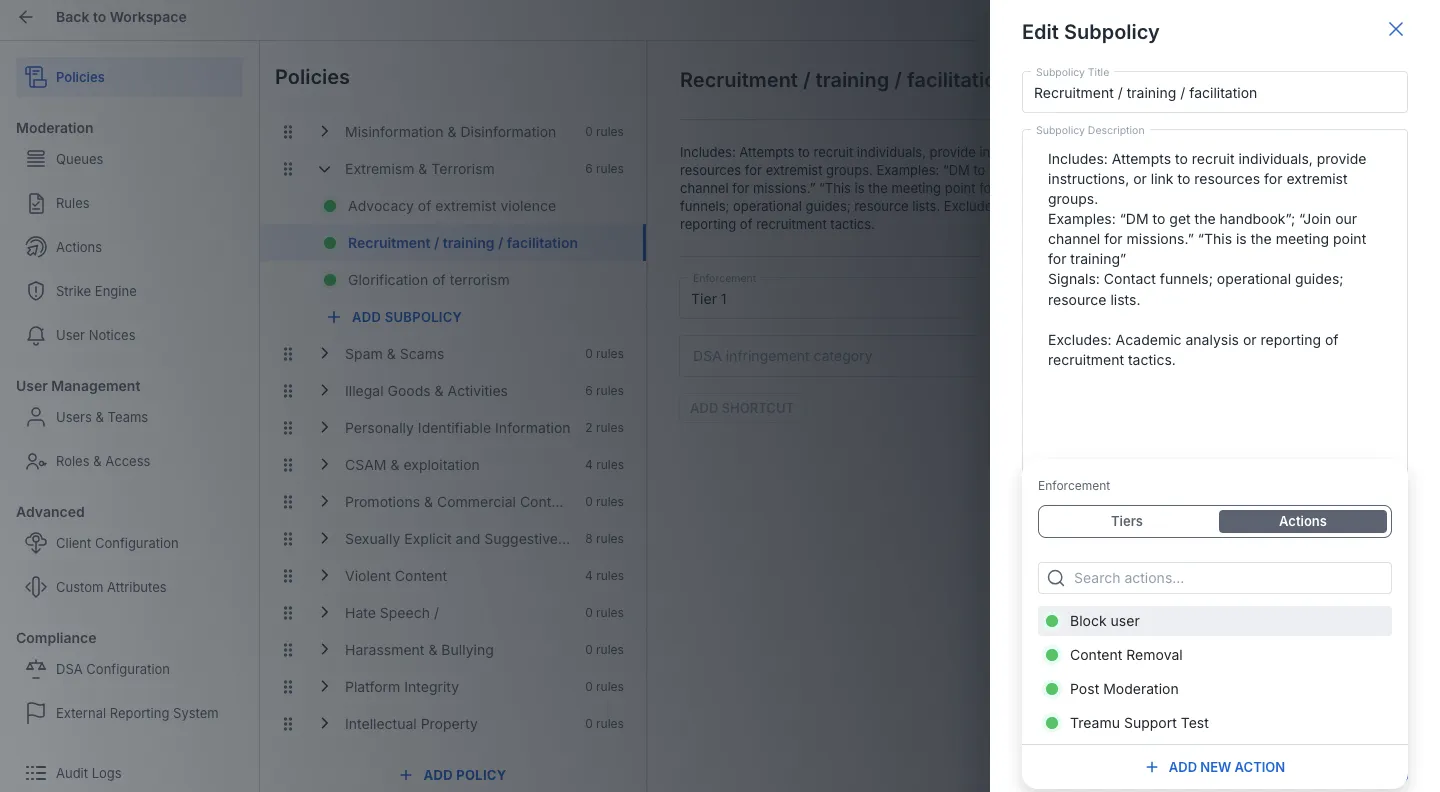Open Queues icon in Moderation
Screen dimensions: 1440x792
[x=36, y=159]
